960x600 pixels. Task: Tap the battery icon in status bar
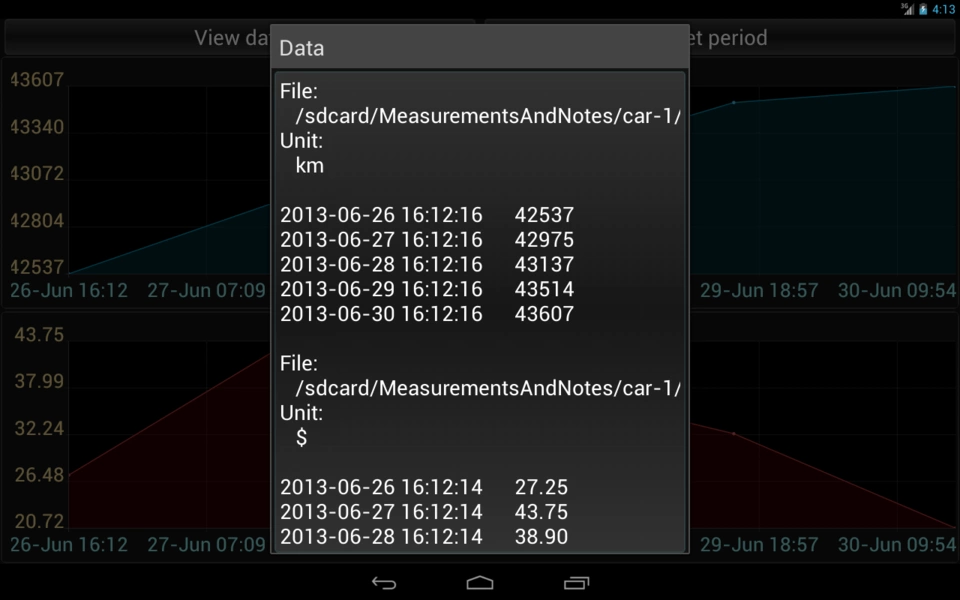(x=923, y=9)
